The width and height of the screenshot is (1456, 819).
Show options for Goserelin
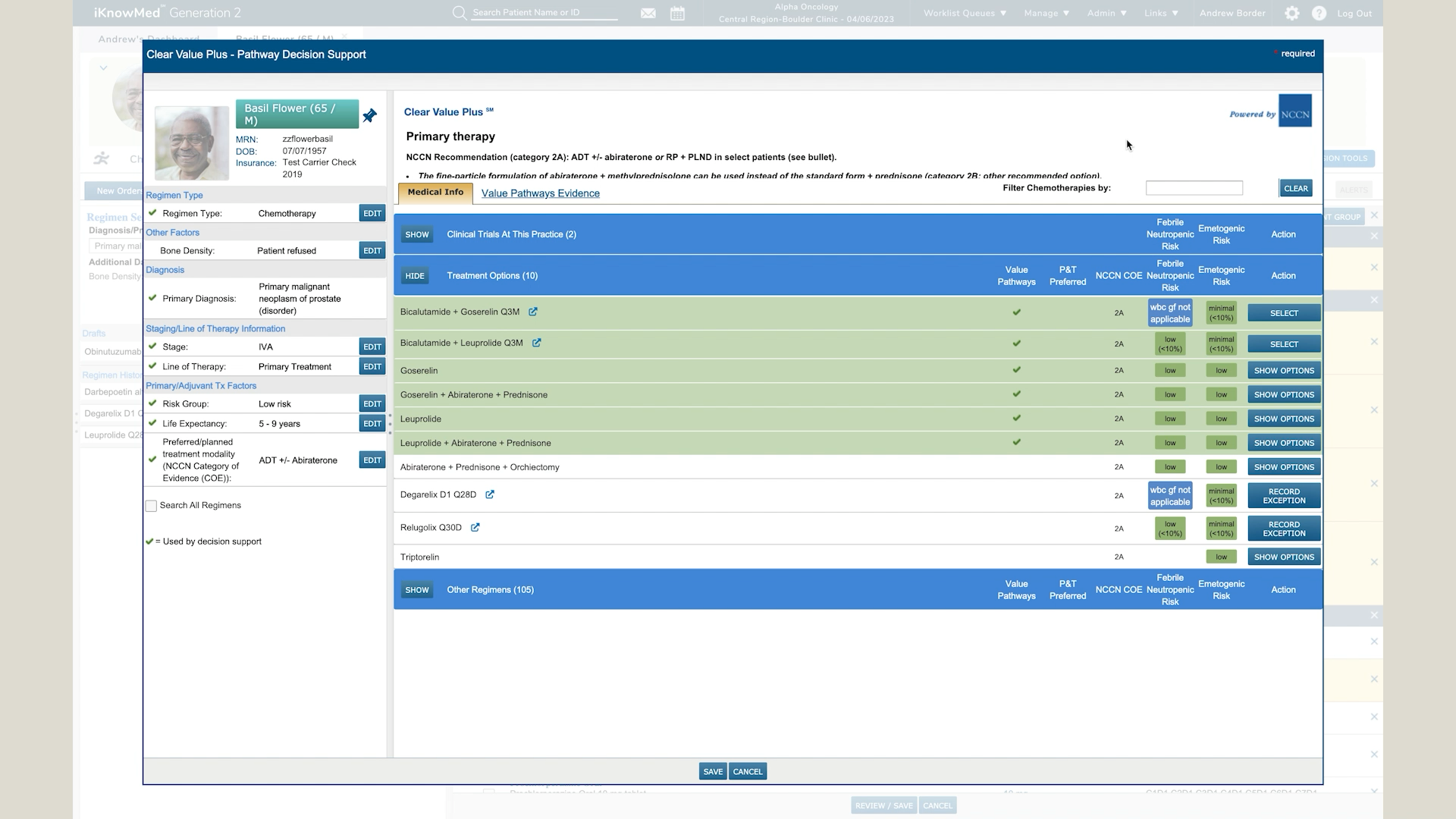[1284, 371]
